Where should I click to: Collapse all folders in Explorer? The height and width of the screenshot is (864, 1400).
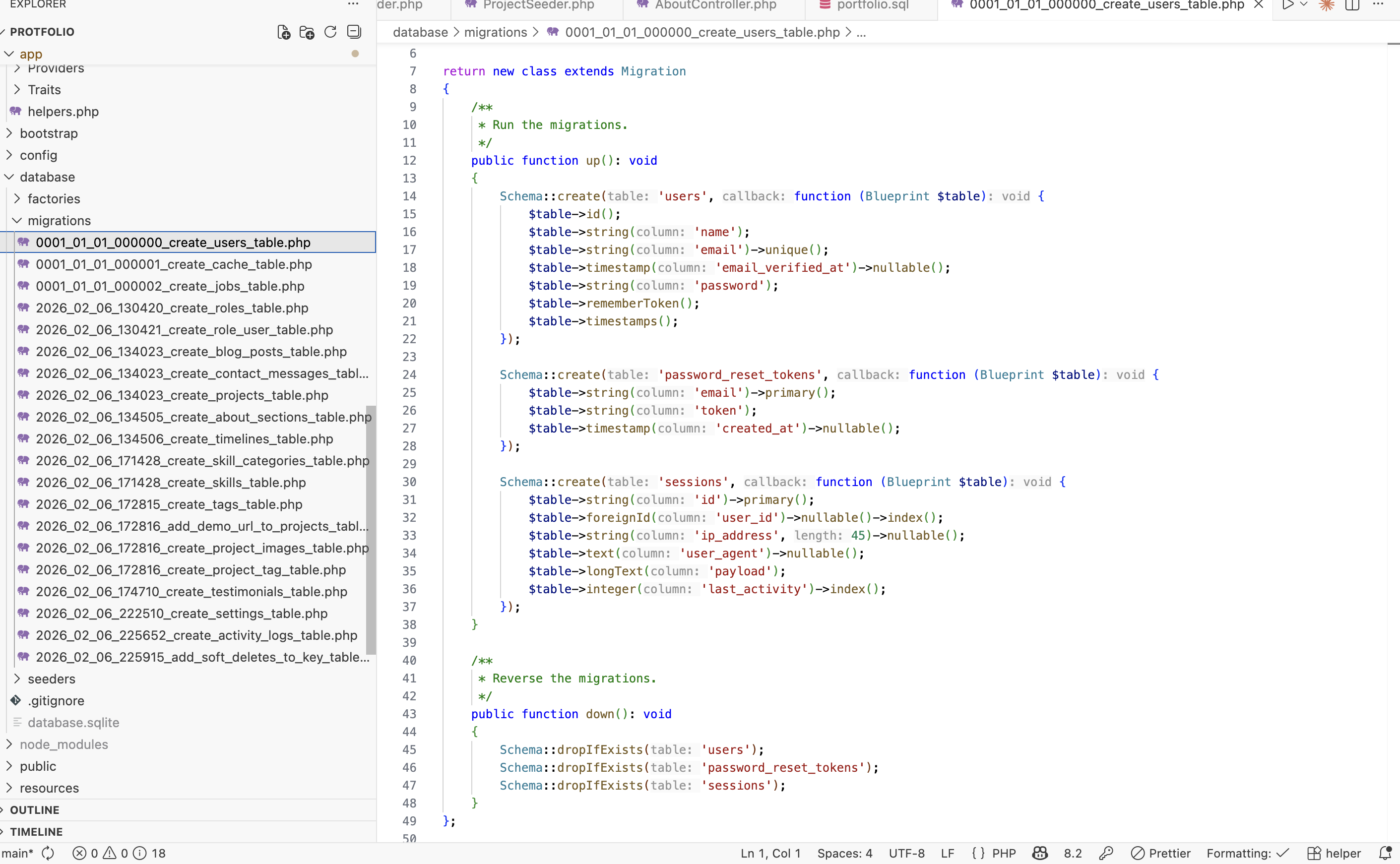pyautogui.click(x=354, y=32)
